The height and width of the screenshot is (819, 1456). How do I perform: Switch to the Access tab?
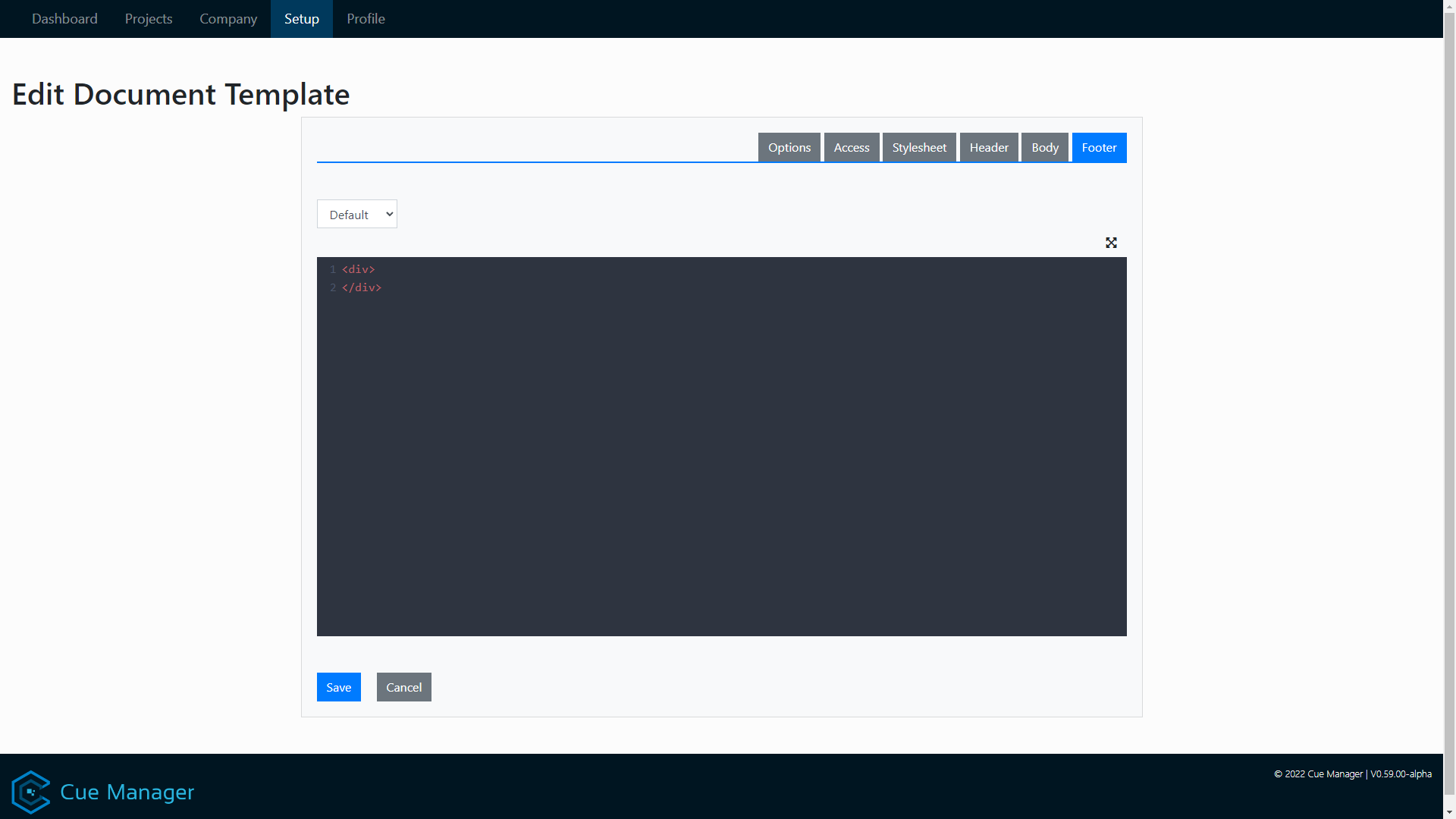point(851,147)
